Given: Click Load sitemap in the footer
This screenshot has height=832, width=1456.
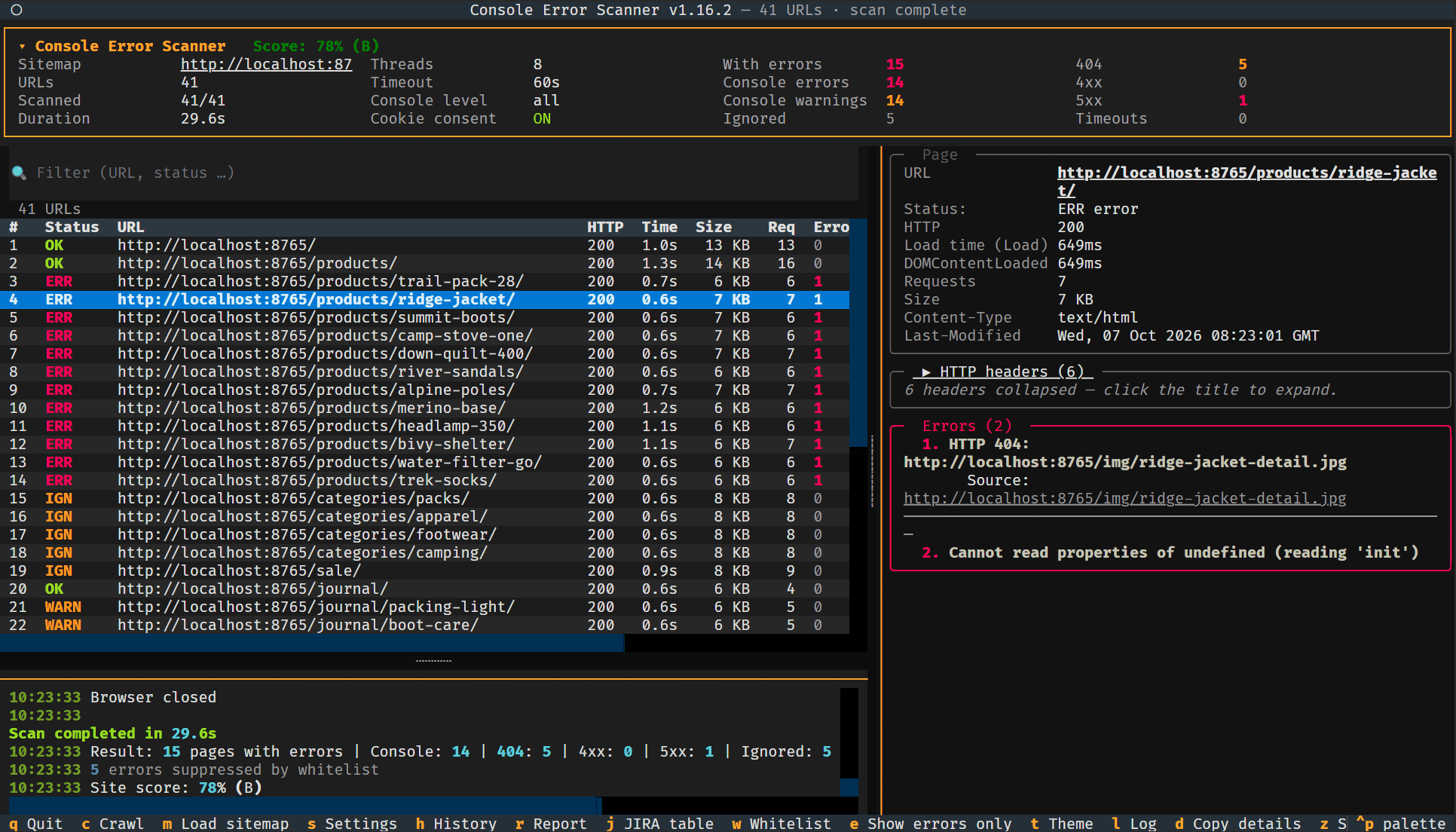Looking at the screenshot, I should 225,824.
